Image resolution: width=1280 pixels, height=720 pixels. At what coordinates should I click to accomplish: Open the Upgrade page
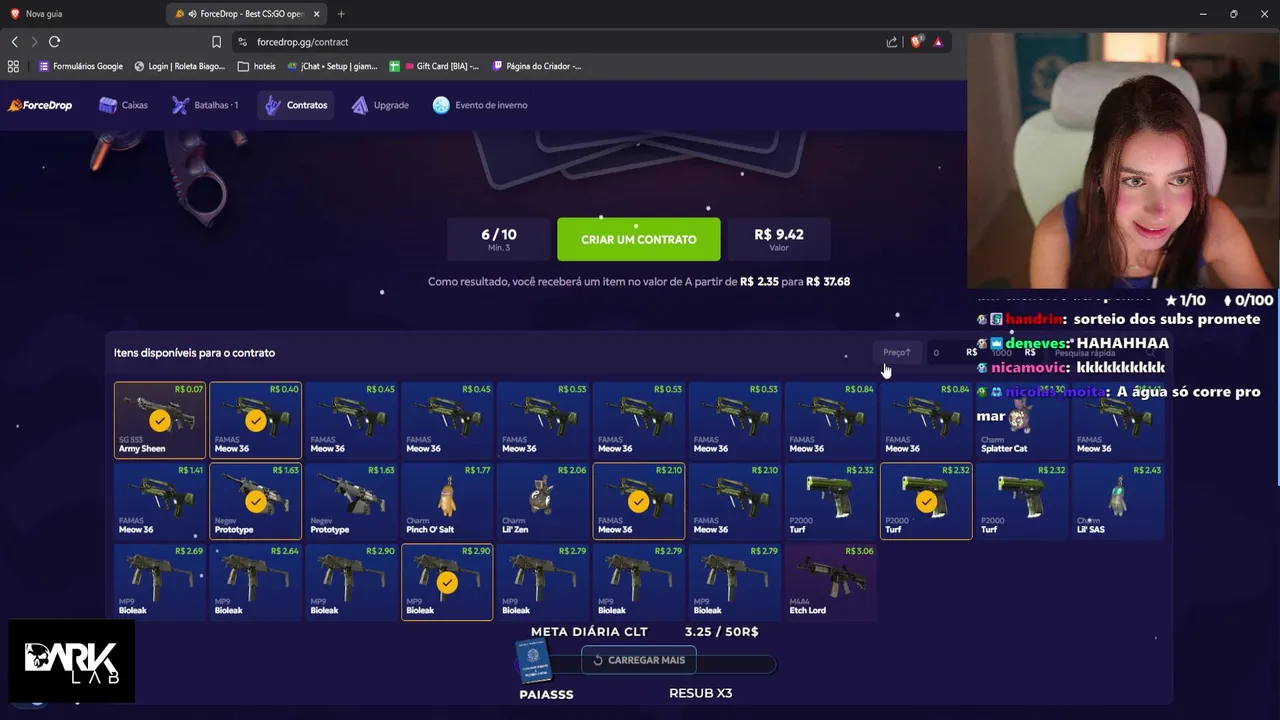point(380,105)
